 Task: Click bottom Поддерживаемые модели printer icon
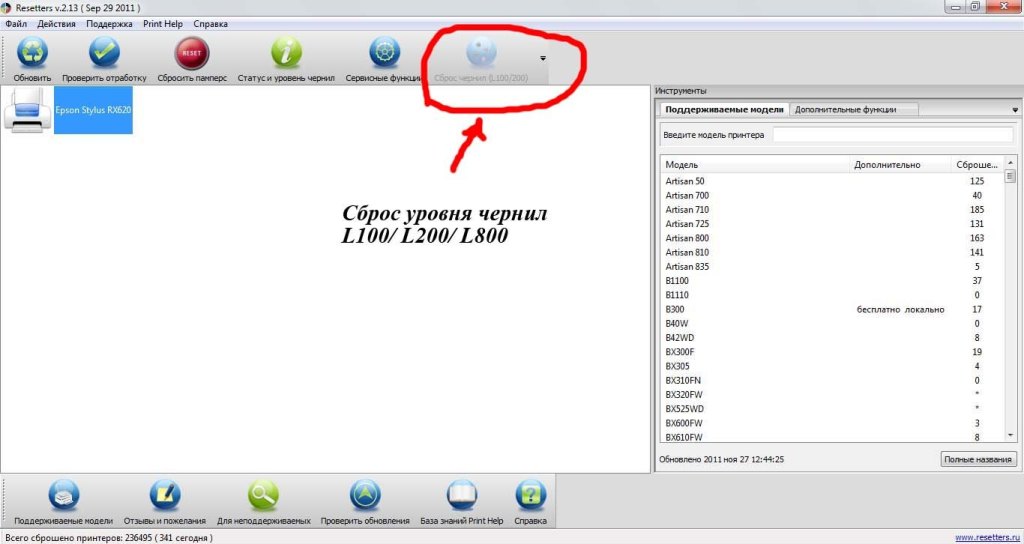(63, 495)
